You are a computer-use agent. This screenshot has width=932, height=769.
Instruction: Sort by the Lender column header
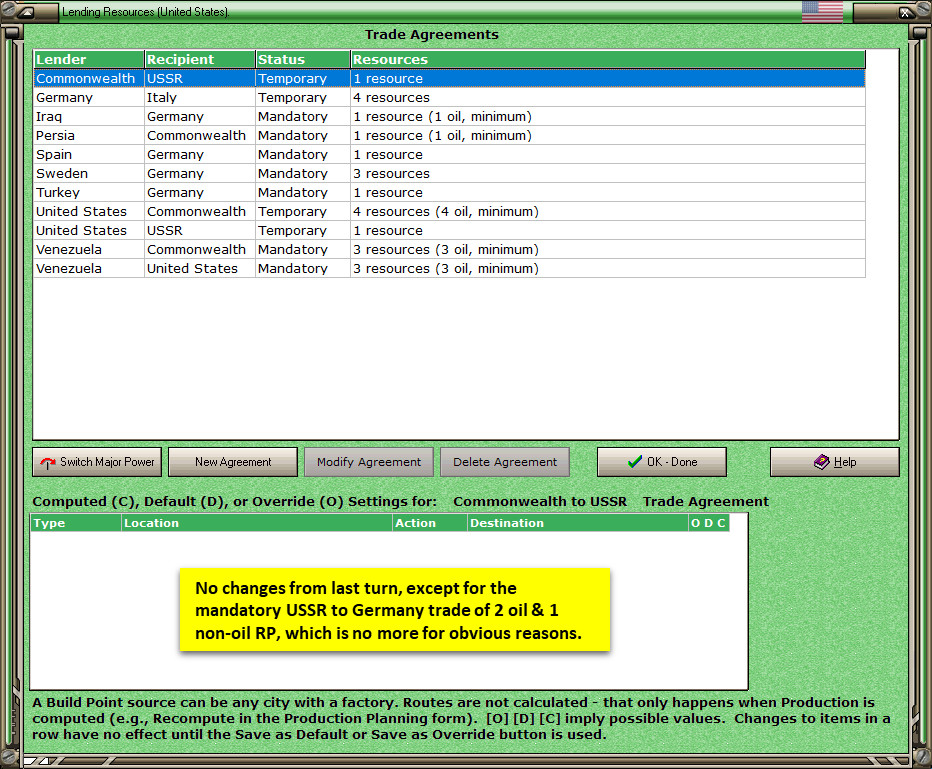point(89,59)
